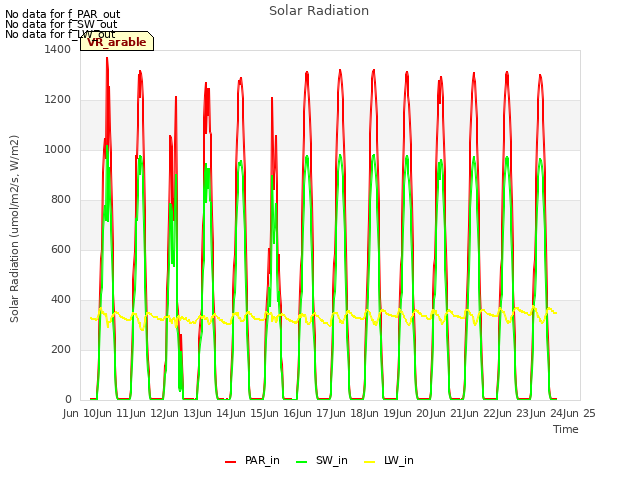Click the 'No data for f_PAR_out' message
This screenshot has height=480, width=640.
[x=63, y=14]
